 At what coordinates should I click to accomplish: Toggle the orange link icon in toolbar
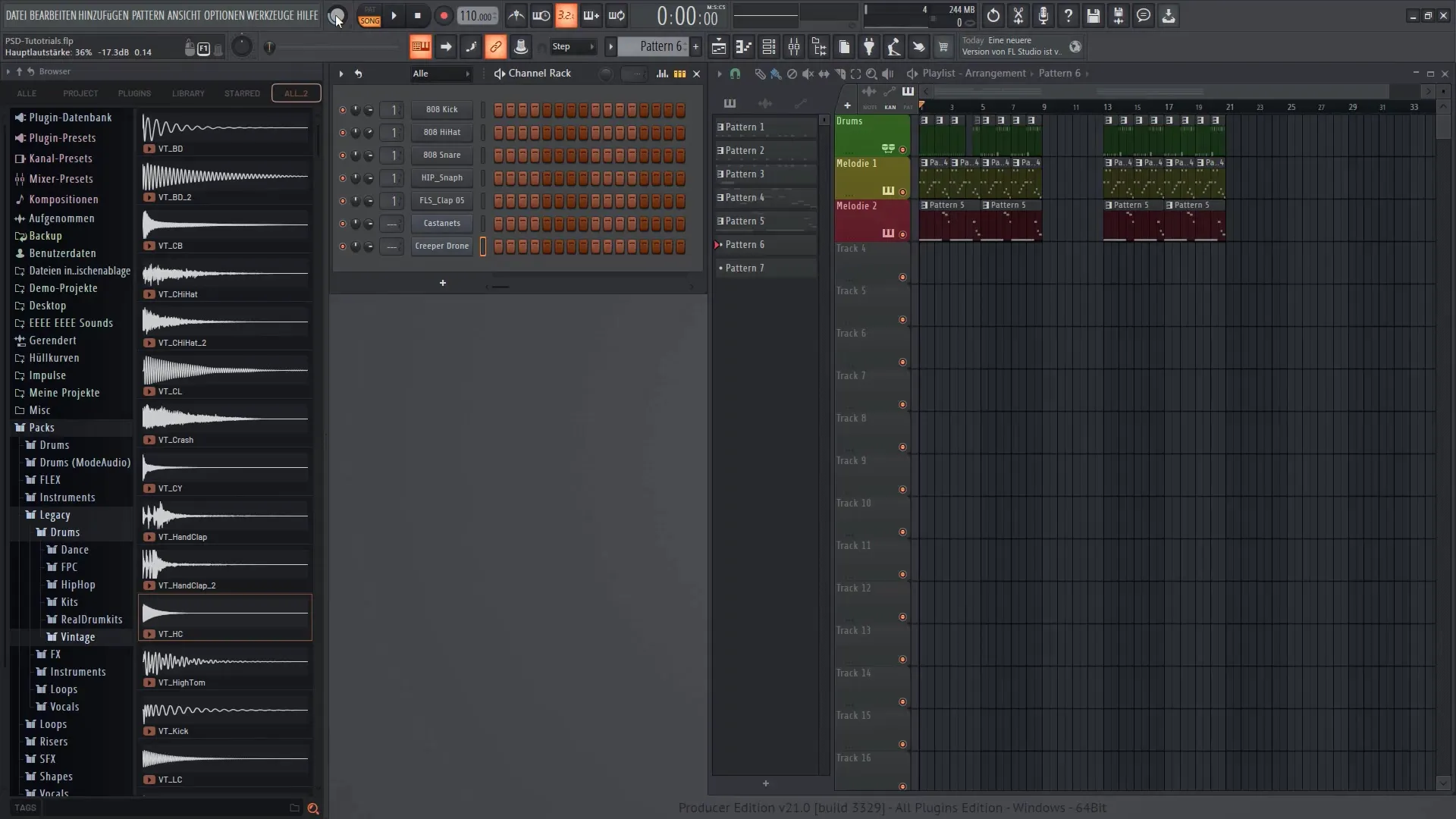[x=495, y=47]
